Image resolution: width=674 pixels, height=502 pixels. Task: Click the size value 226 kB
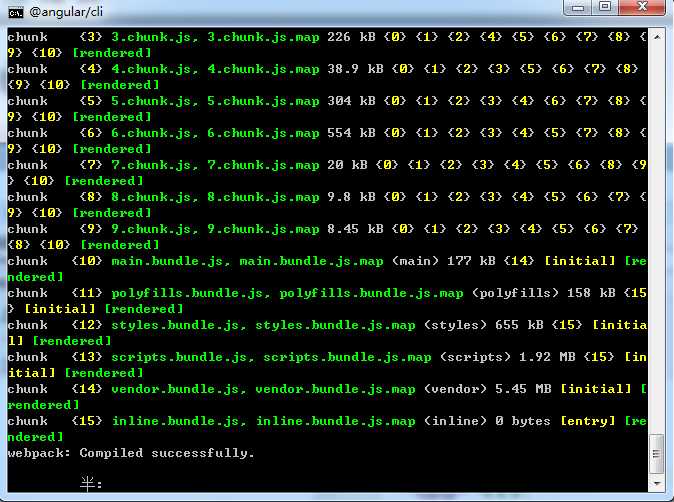[x=351, y=37]
